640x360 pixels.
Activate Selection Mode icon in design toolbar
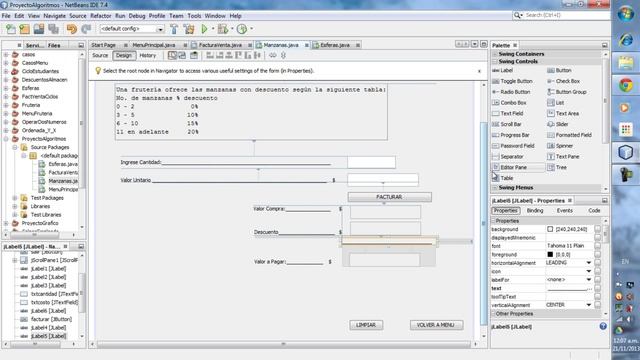pos(172,56)
